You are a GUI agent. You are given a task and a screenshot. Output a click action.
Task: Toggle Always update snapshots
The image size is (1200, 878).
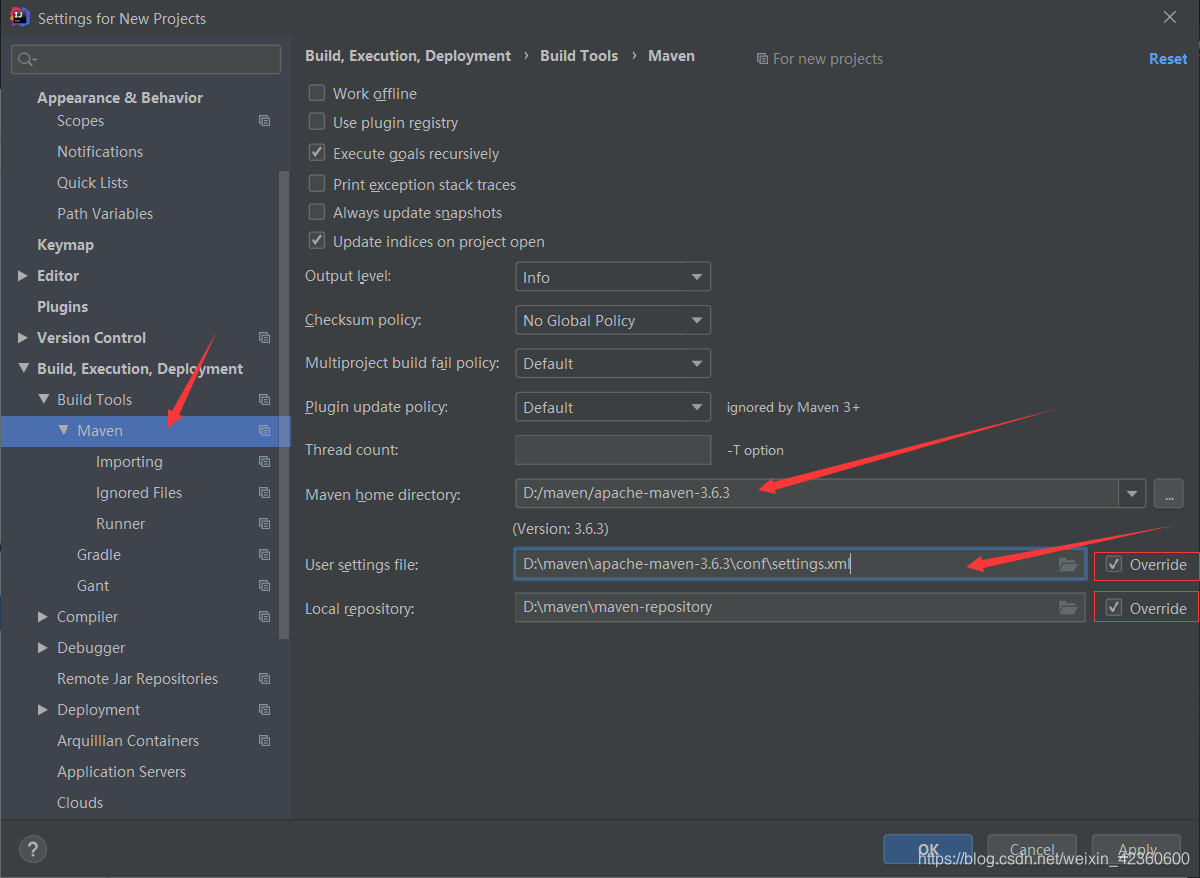coord(317,212)
